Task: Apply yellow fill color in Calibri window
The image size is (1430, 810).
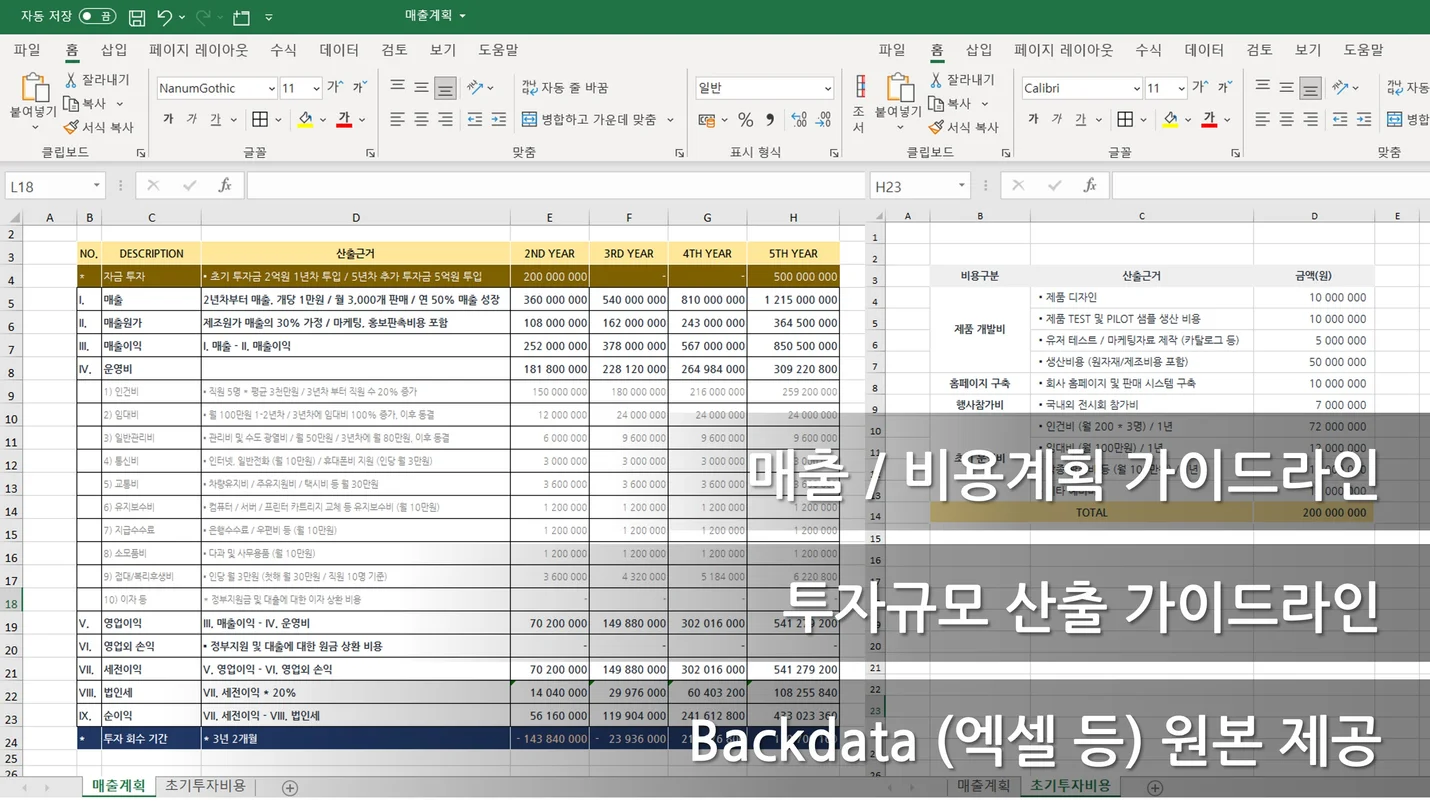Action: click(x=1170, y=120)
